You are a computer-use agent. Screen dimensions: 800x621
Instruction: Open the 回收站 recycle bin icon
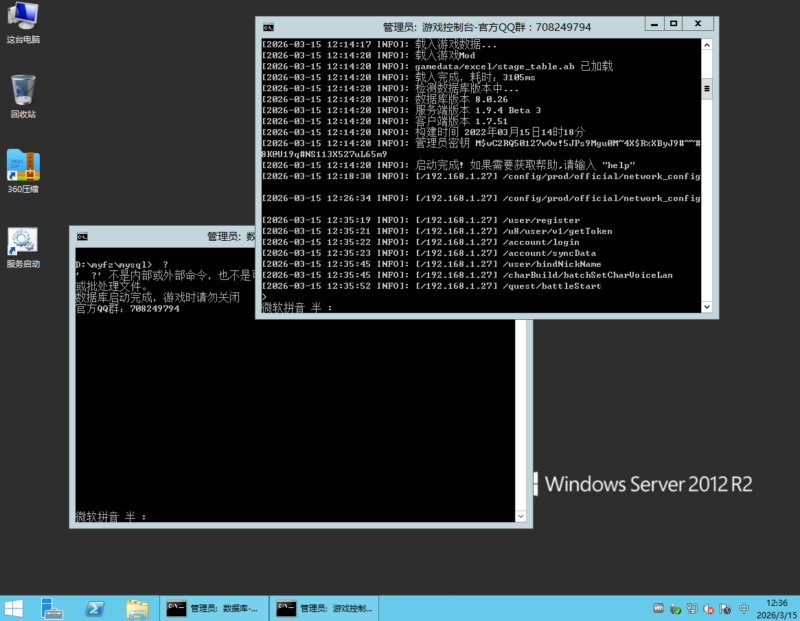[x=21, y=96]
